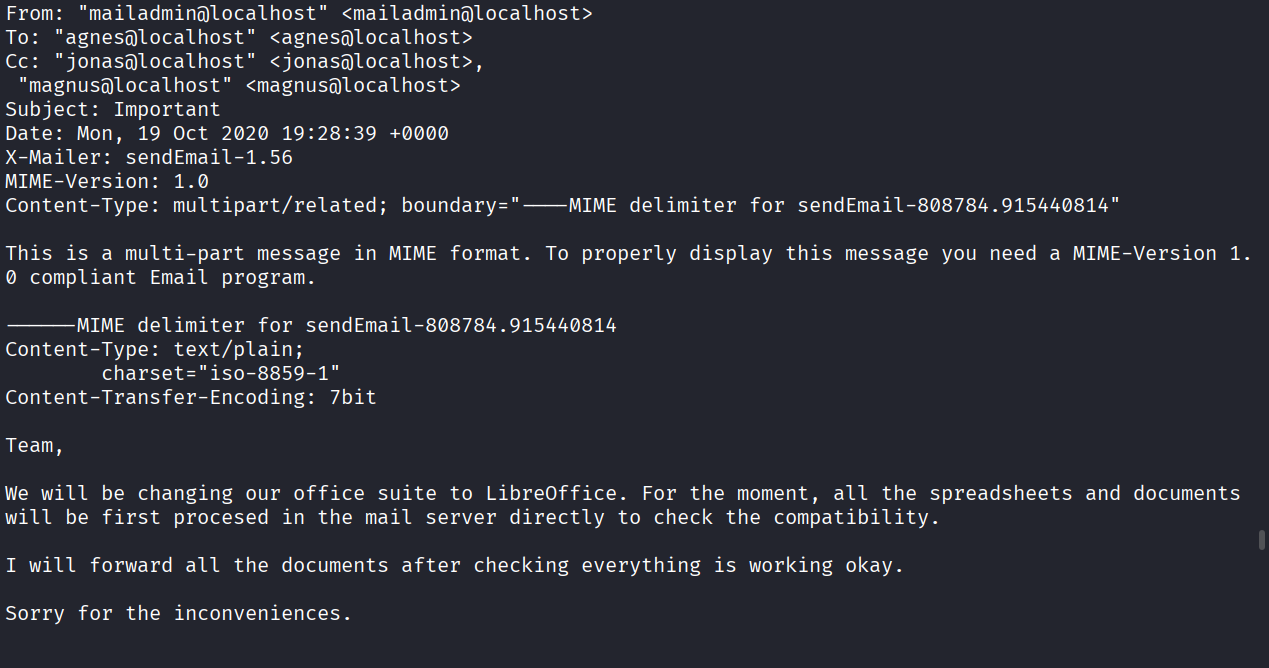Click the 'compliant Email program.' text
Screen dimensions: 1269x668
(173, 278)
